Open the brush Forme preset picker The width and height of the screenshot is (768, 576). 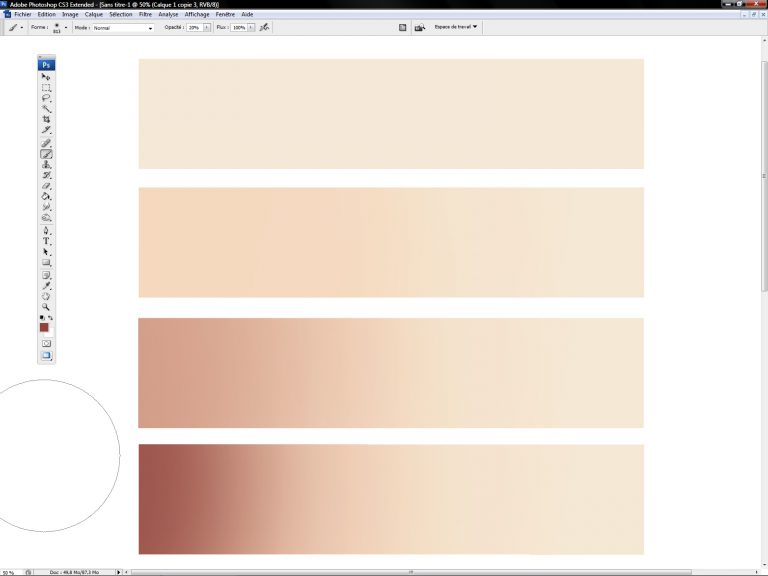coord(58,28)
